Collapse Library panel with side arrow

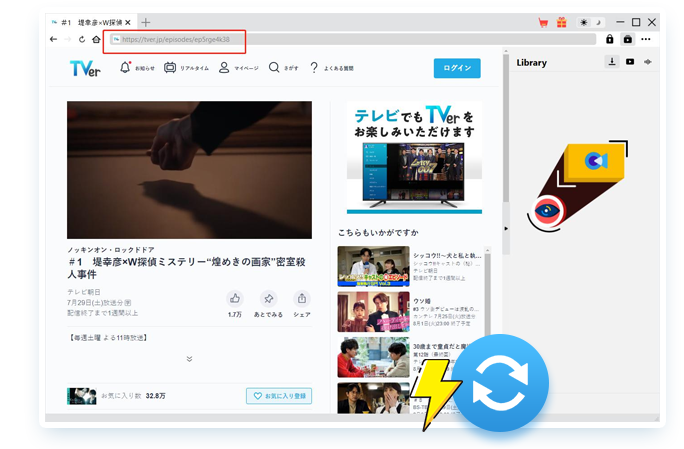pos(506,228)
